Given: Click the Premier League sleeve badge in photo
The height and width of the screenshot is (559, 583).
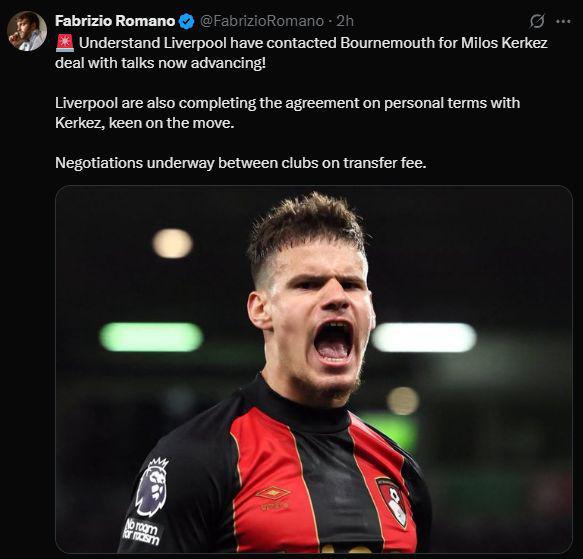Looking at the screenshot, I should click(152, 487).
